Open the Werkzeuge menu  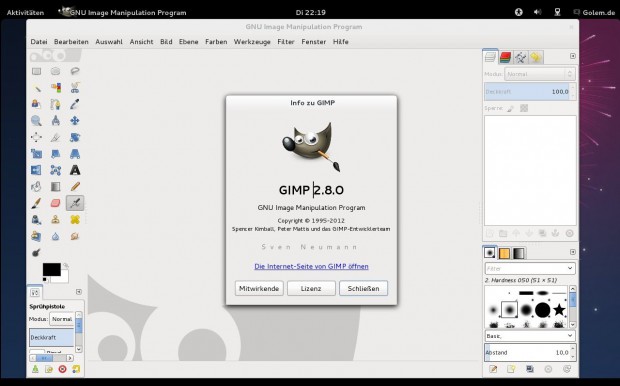252,42
